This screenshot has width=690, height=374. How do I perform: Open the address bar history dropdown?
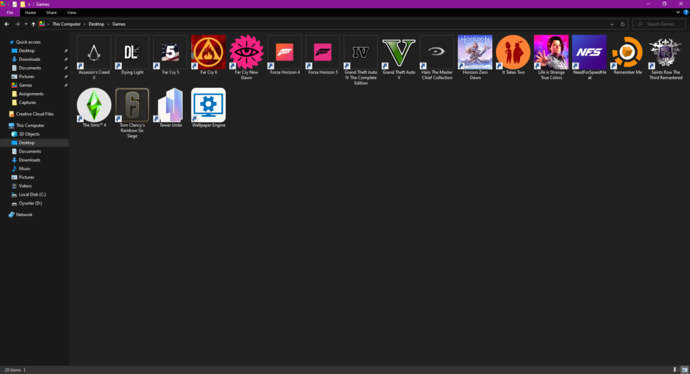[x=612, y=24]
